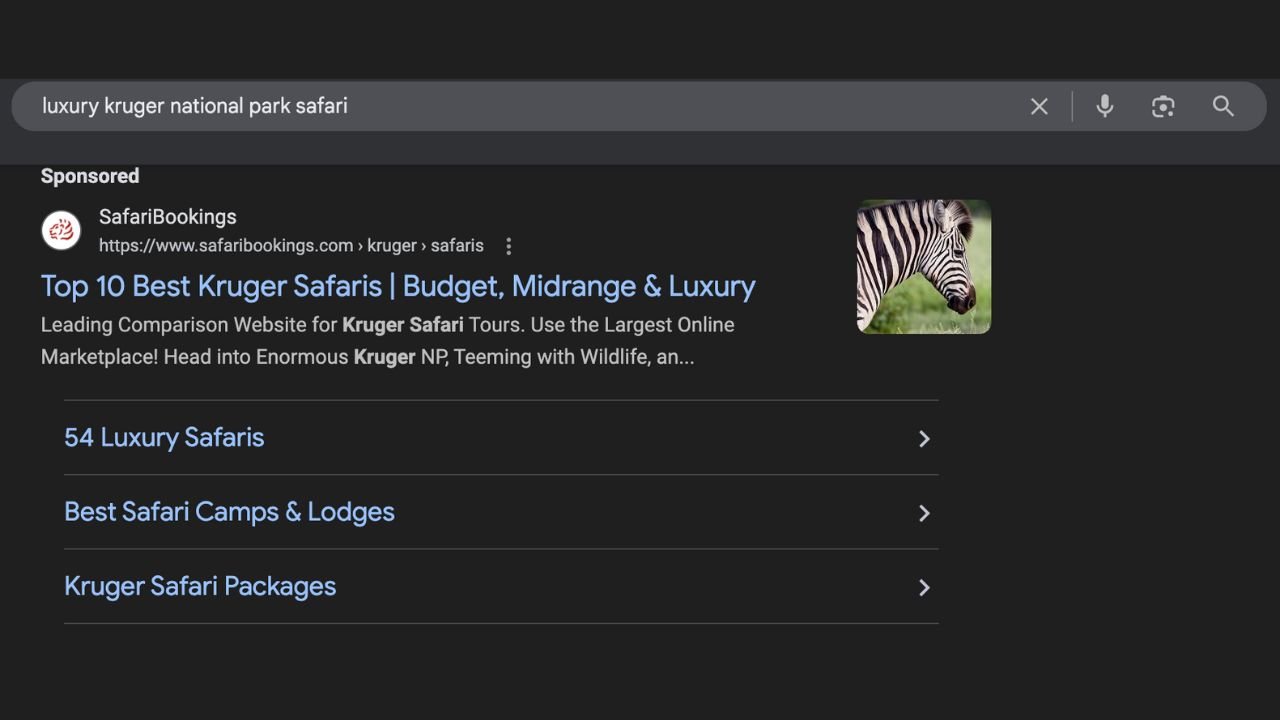Click the SafariBookings site name
1280x720 pixels.
[168, 217]
